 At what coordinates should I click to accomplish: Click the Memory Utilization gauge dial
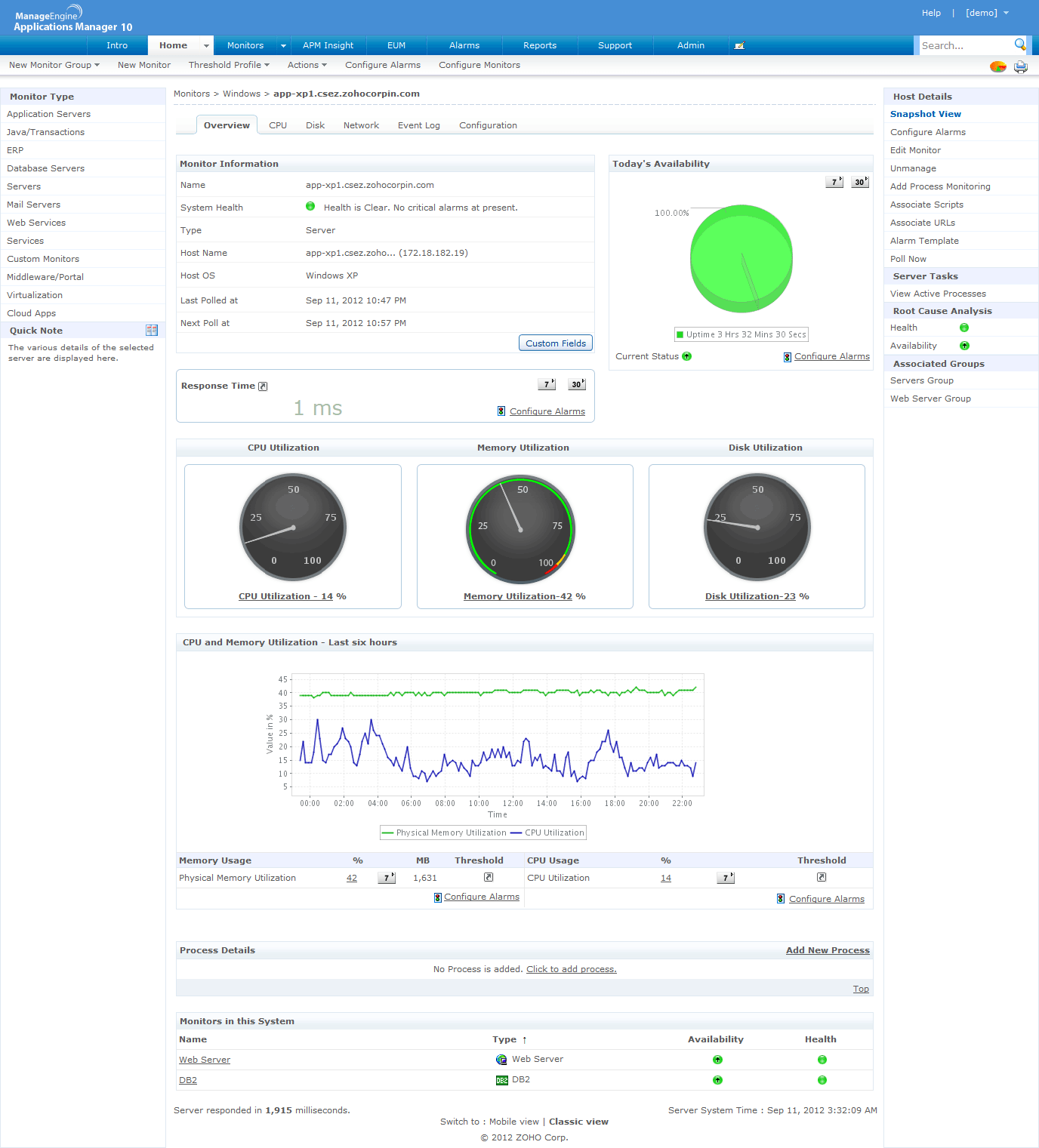click(520, 529)
